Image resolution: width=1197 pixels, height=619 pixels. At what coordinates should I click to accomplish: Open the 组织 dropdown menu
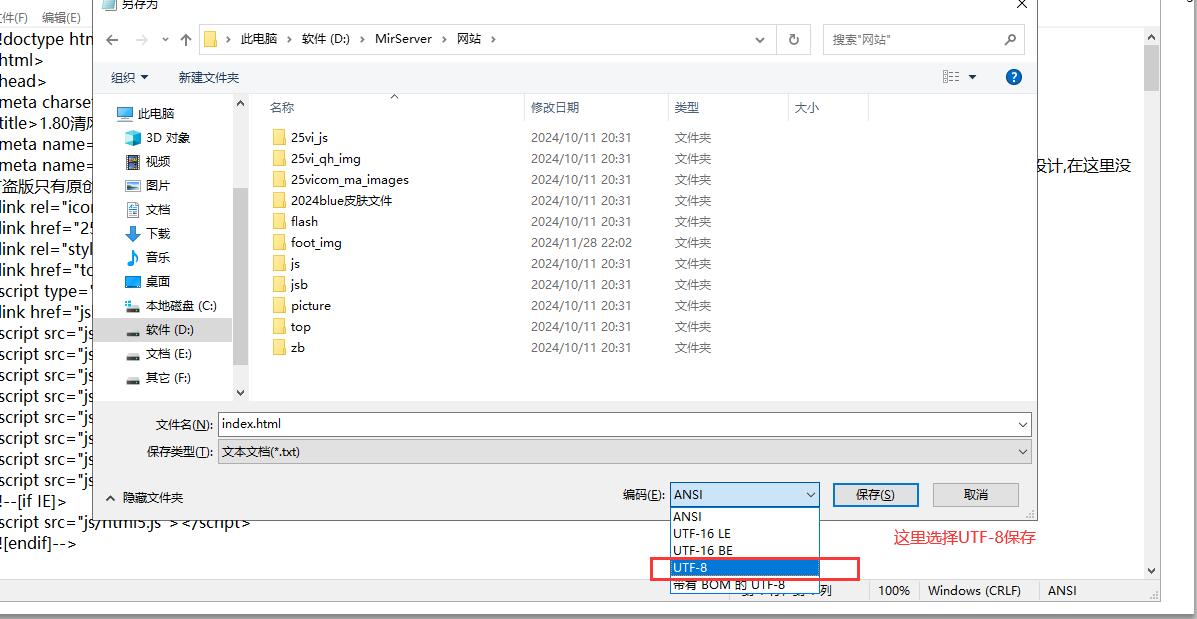click(130, 77)
